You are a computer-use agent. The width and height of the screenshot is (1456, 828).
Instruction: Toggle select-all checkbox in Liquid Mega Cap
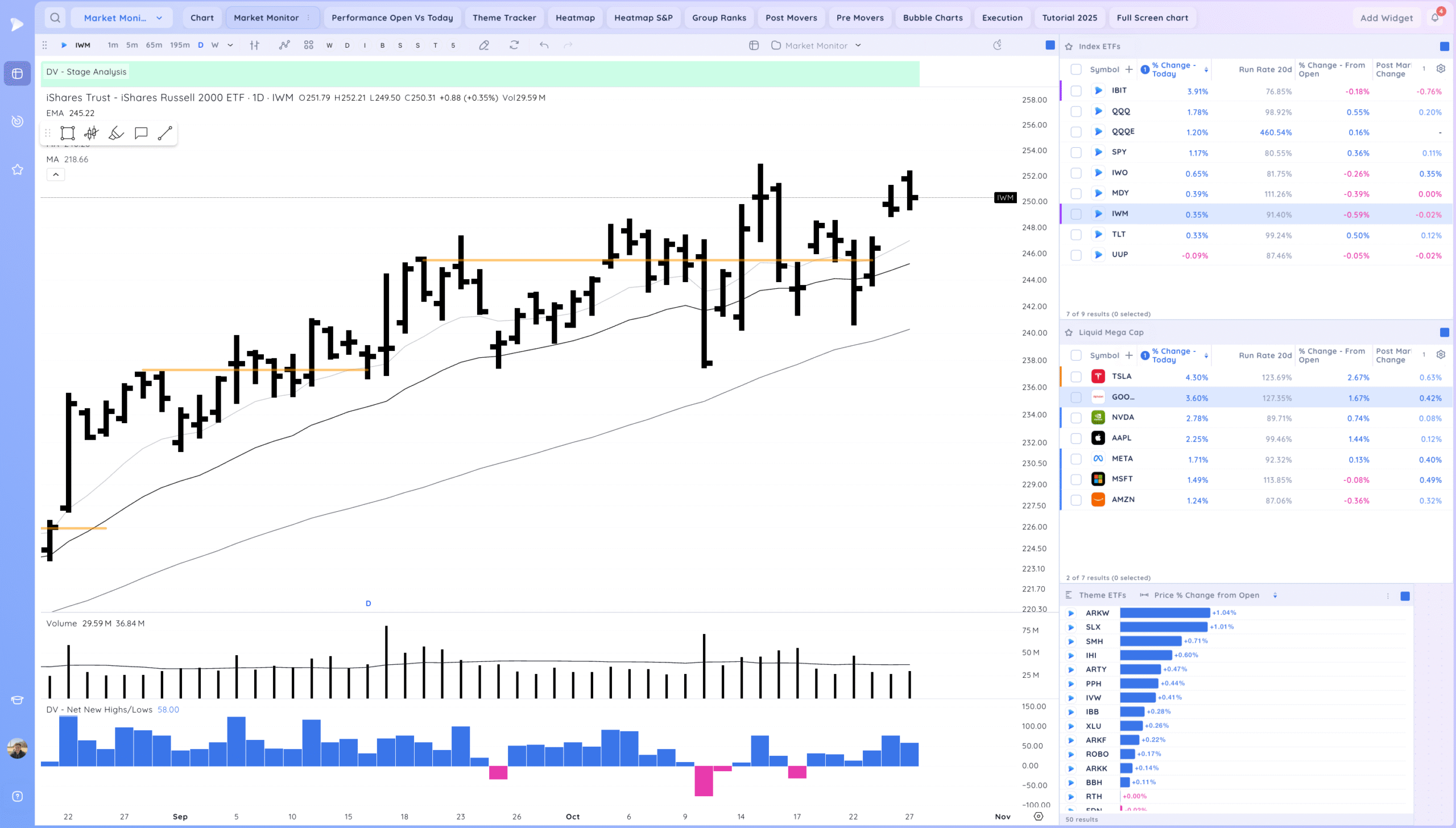[1076, 355]
